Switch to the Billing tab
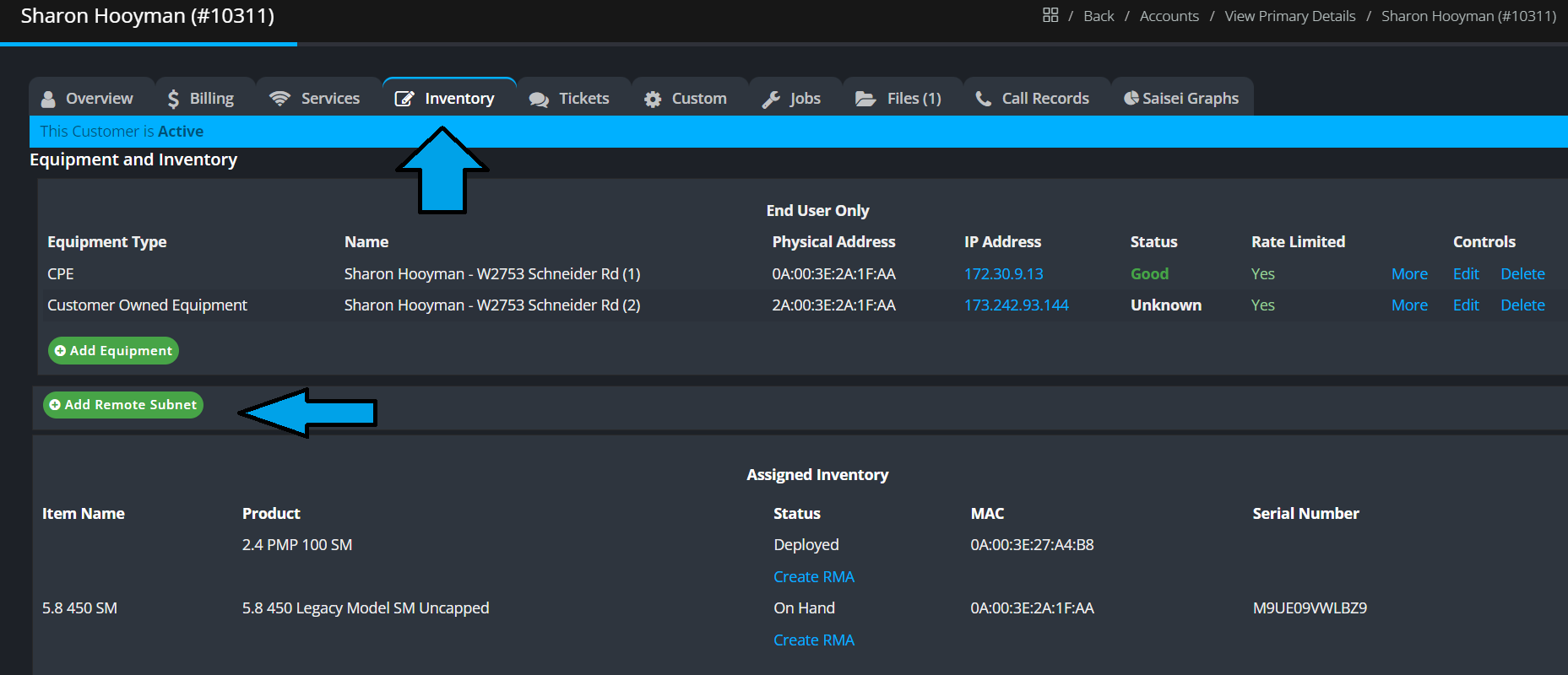Viewport: 1568px width, 675px height. pos(202,99)
